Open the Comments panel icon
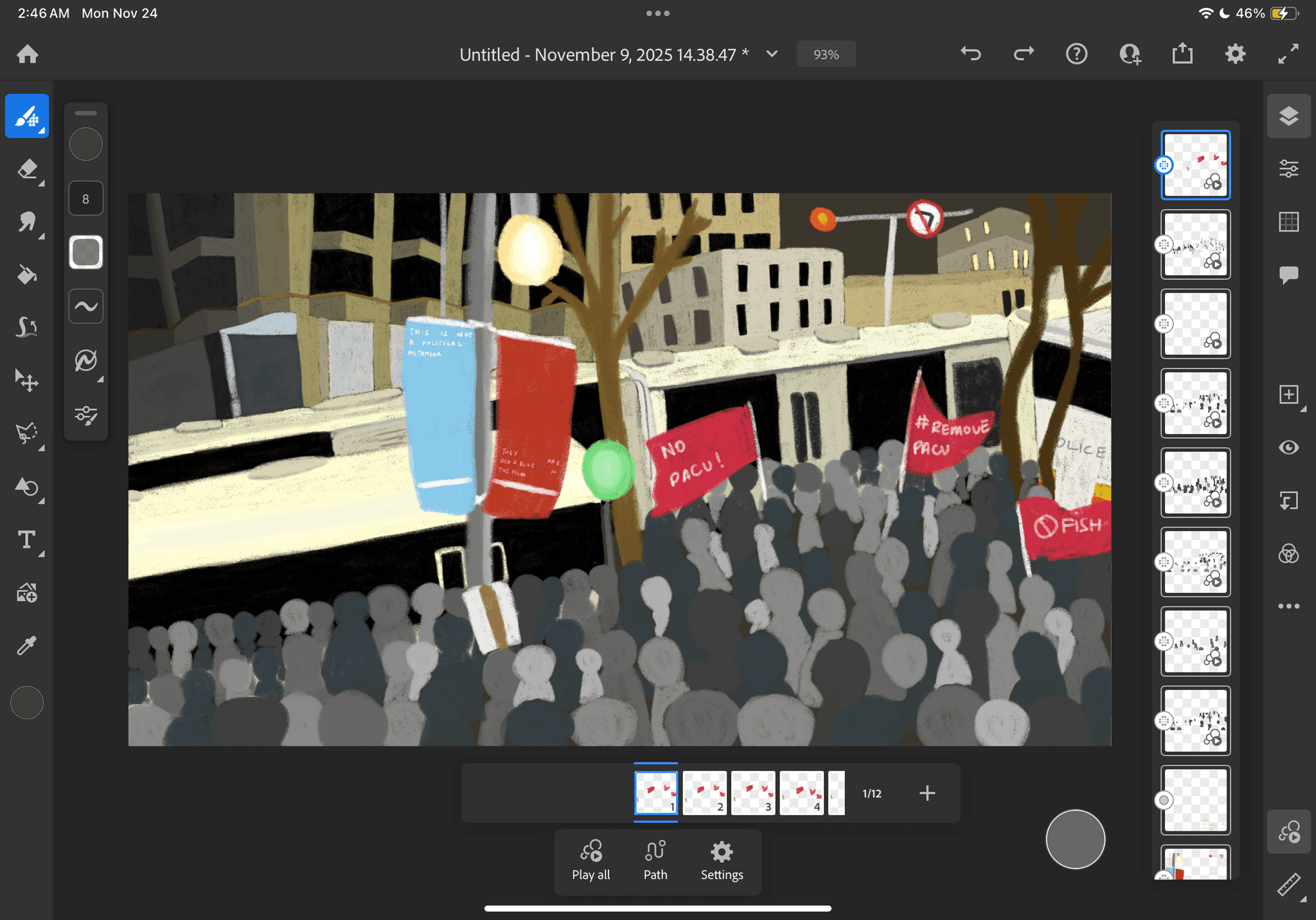 pyautogui.click(x=1288, y=275)
